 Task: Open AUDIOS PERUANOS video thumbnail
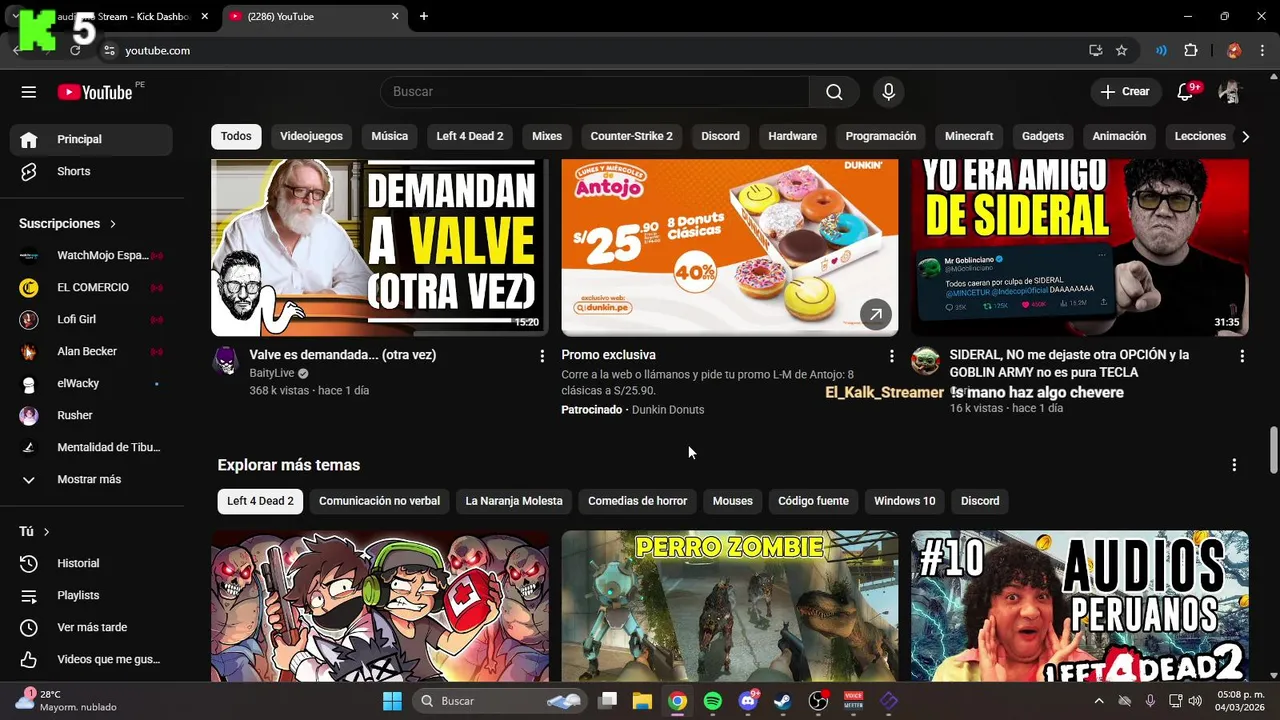(1080, 606)
